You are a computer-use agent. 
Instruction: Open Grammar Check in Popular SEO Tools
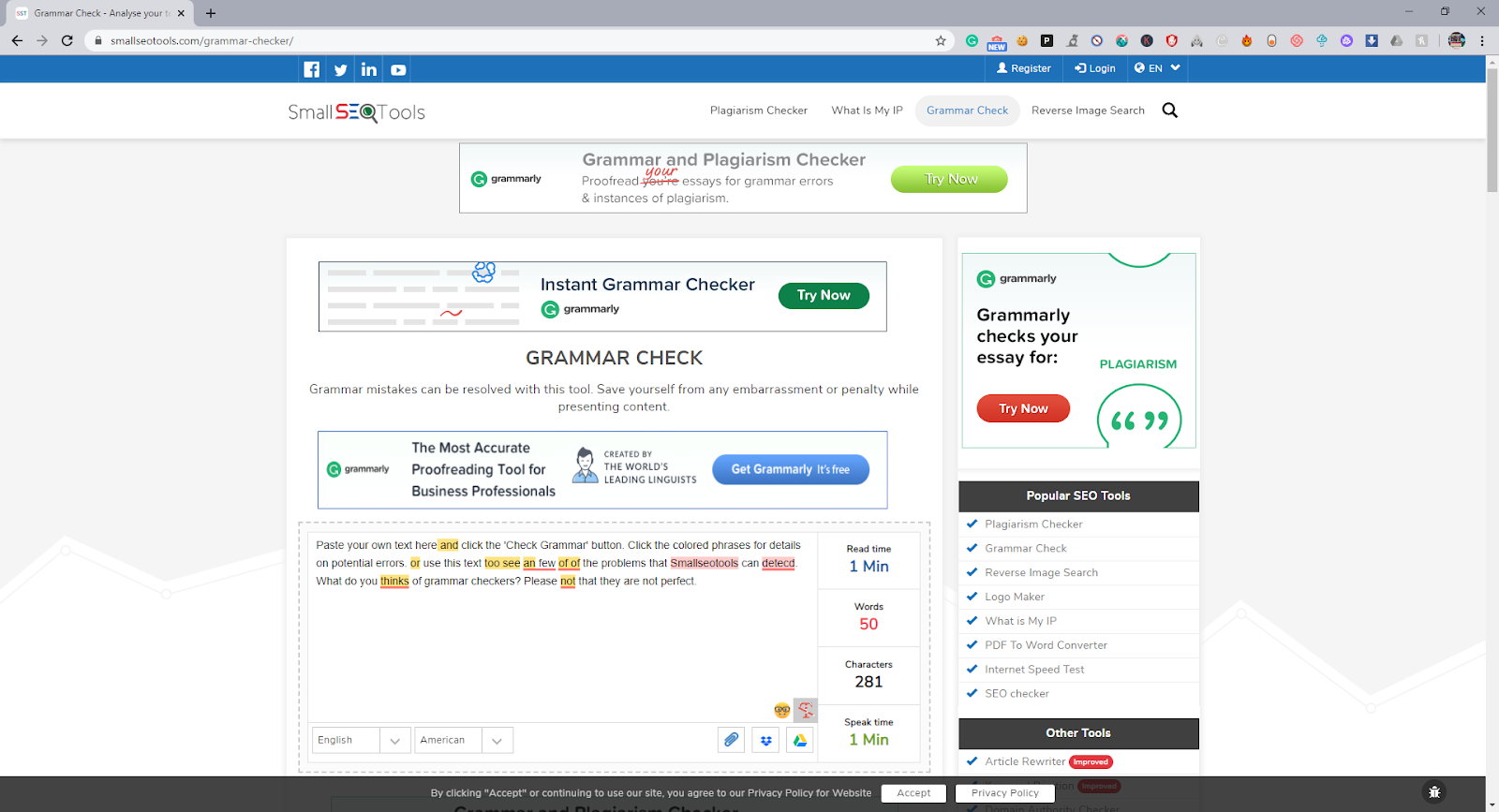pos(1026,549)
